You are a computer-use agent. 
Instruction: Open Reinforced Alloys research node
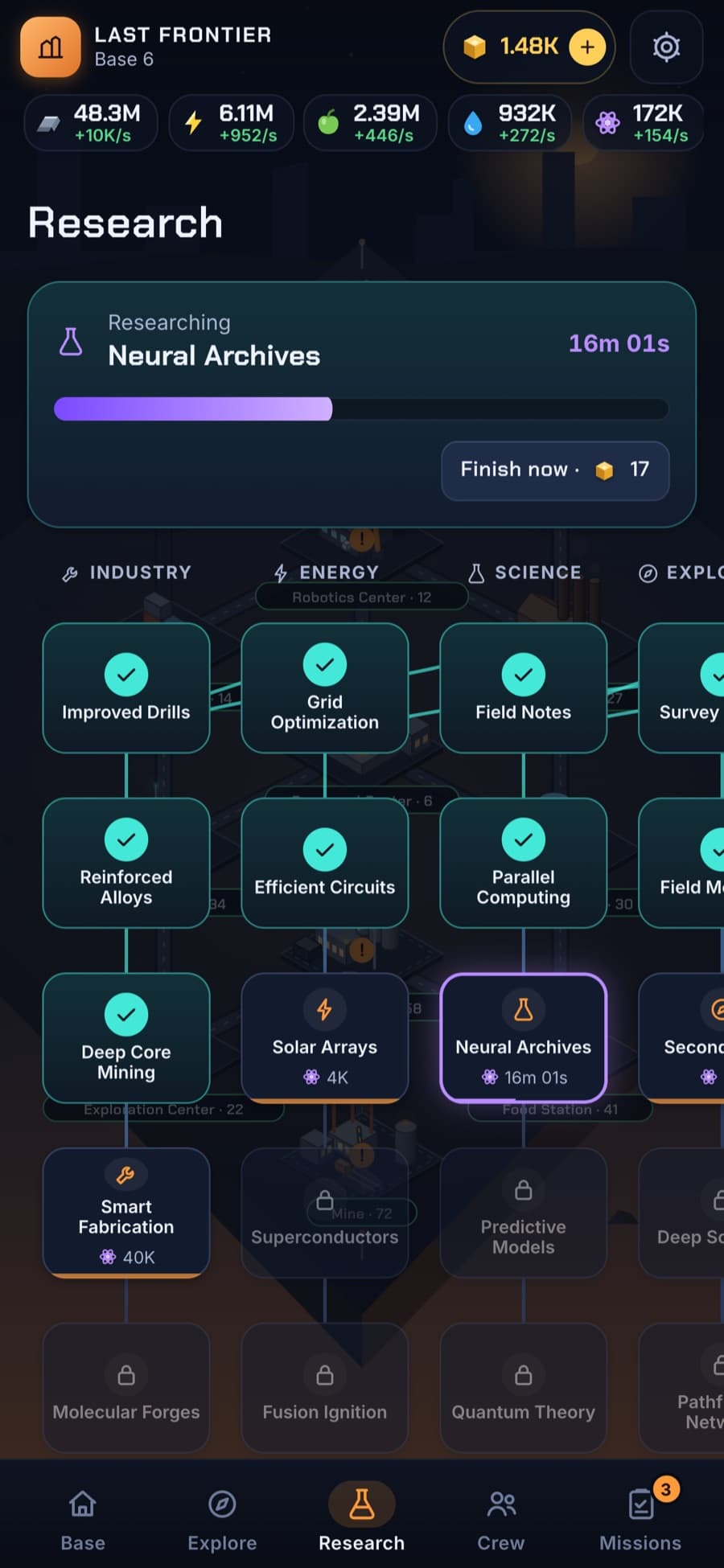126,863
